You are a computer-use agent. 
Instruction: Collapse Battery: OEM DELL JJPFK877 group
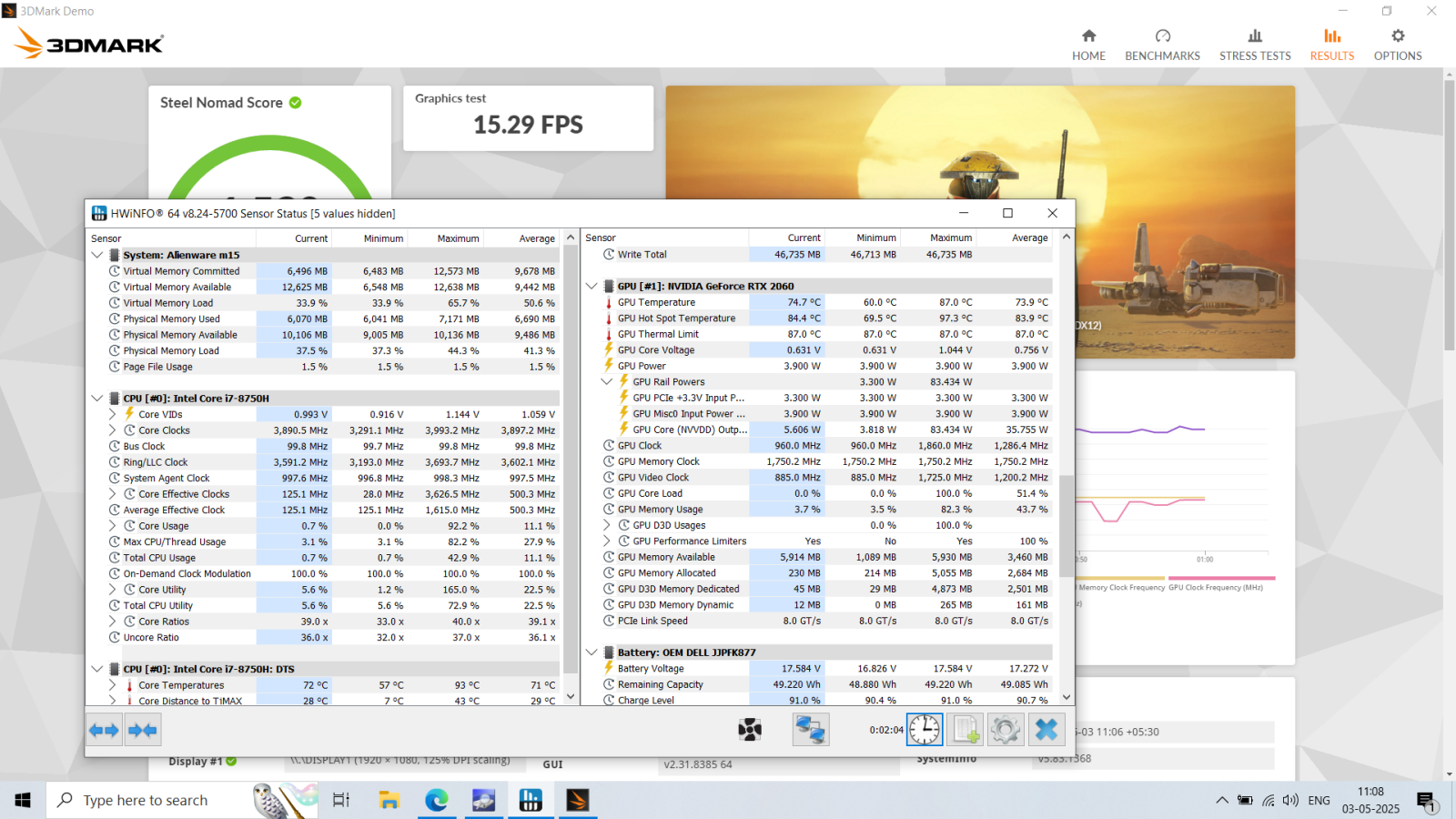pyautogui.click(x=591, y=652)
